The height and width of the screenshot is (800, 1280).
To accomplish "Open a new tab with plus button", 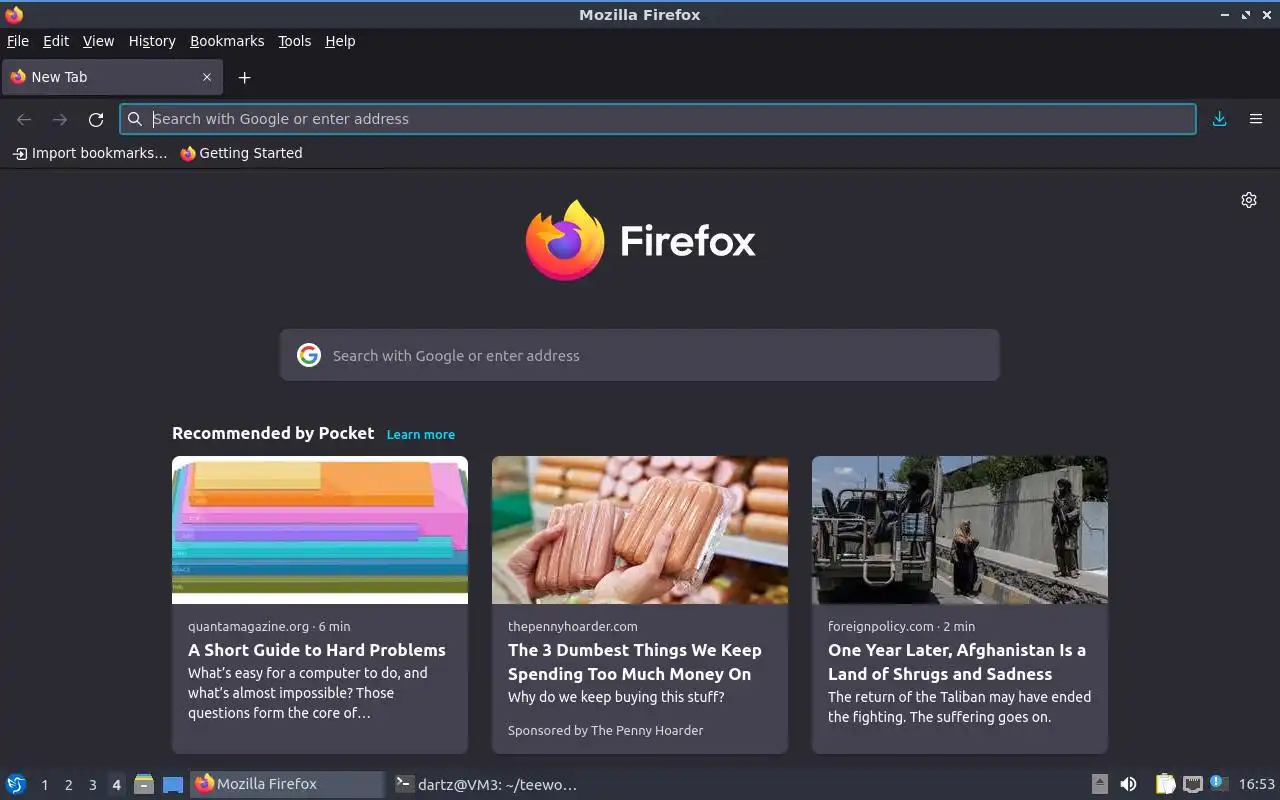I will tap(244, 77).
